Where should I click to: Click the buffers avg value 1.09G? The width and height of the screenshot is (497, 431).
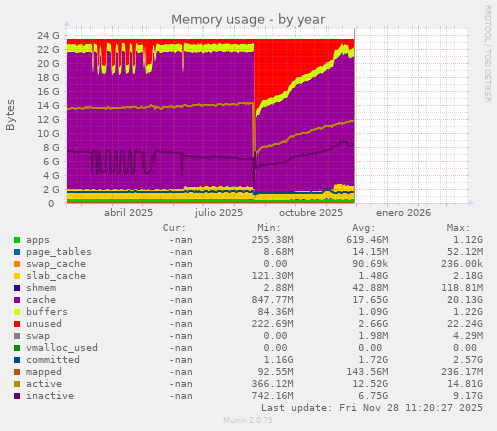click(x=373, y=312)
